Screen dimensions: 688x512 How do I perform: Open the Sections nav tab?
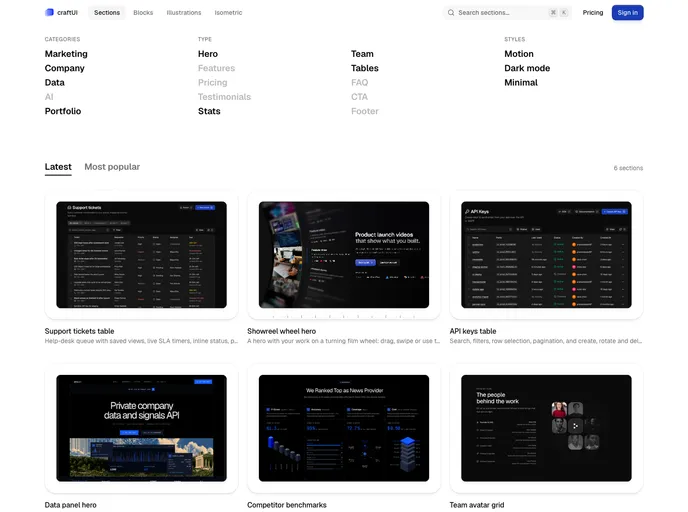pos(107,13)
